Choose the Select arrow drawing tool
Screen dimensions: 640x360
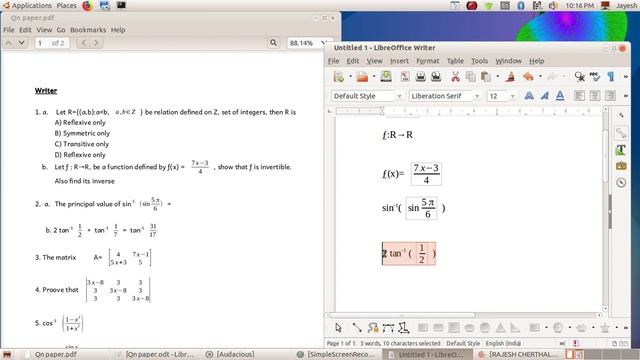coord(338,328)
